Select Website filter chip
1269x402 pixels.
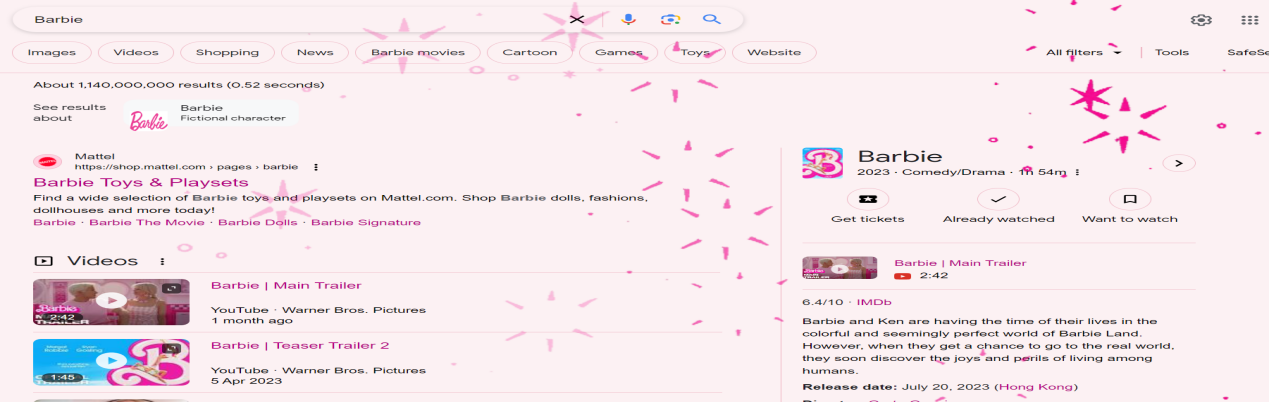click(774, 52)
